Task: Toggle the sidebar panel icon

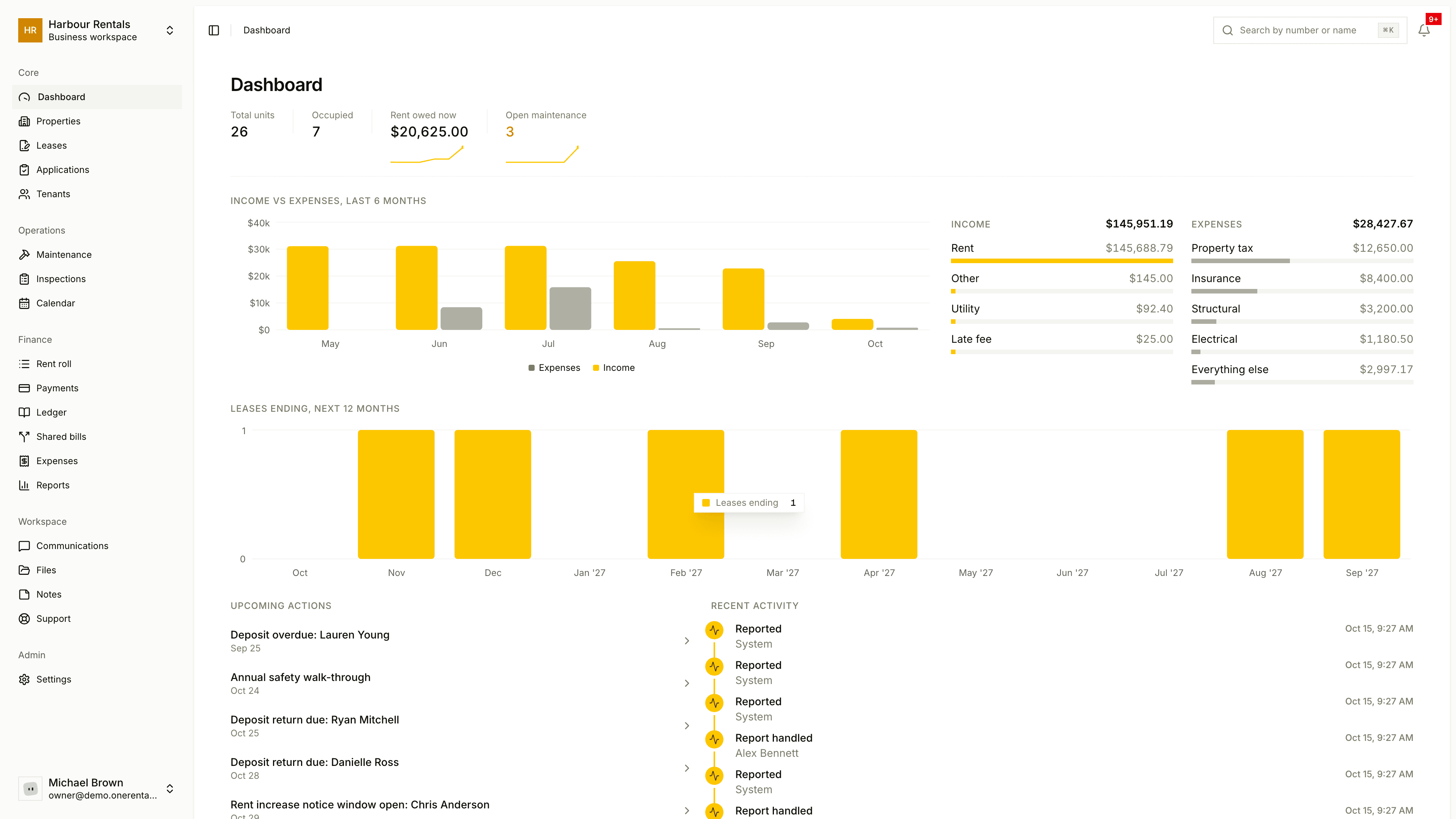Action: pyautogui.click(x=213, y=30)
